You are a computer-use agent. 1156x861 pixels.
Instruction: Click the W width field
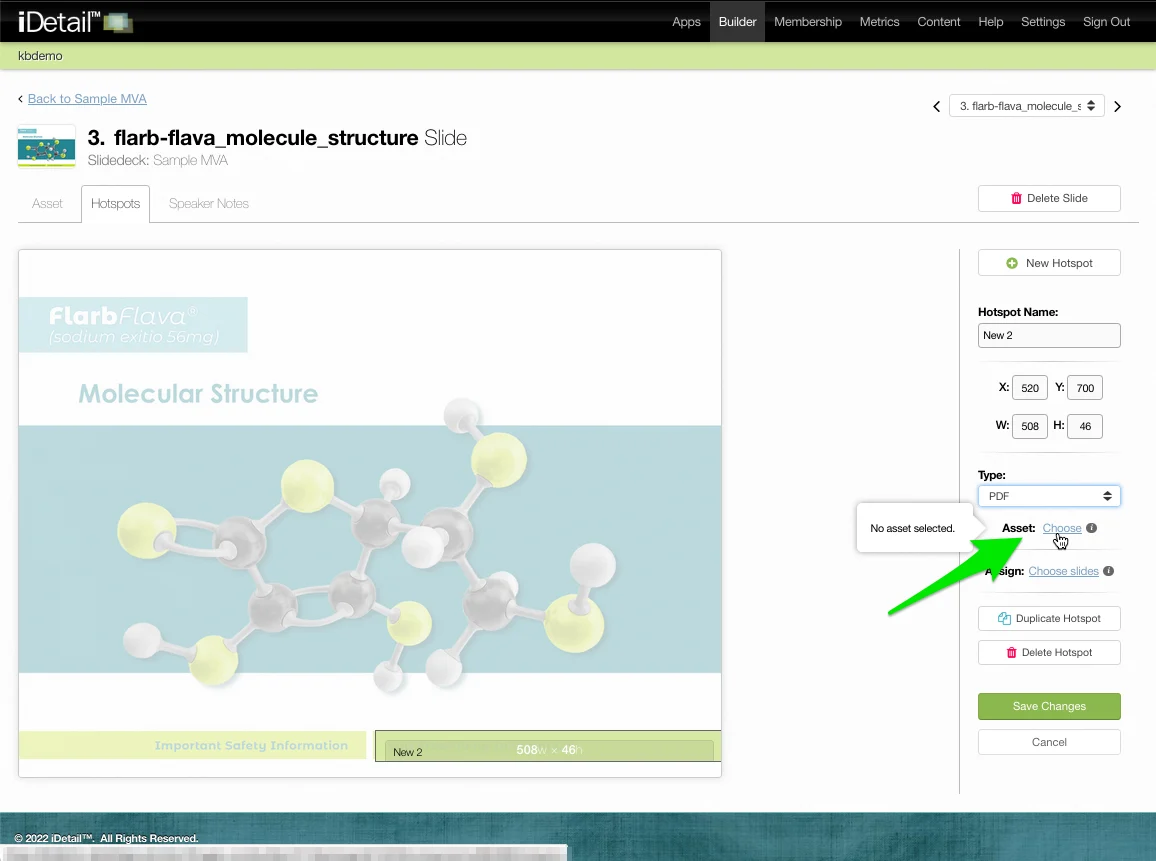(1030, 426)
